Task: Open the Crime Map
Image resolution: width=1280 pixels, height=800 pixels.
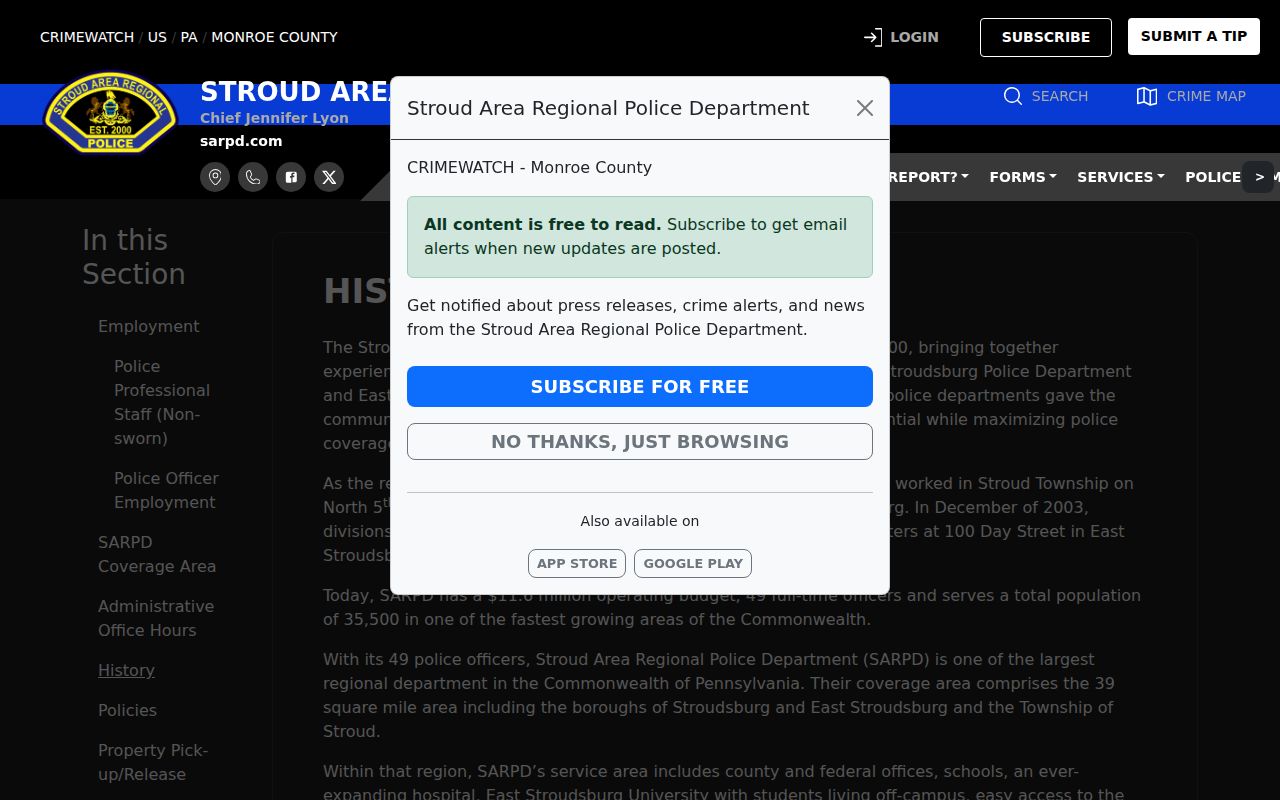Action: (1191, 96)
